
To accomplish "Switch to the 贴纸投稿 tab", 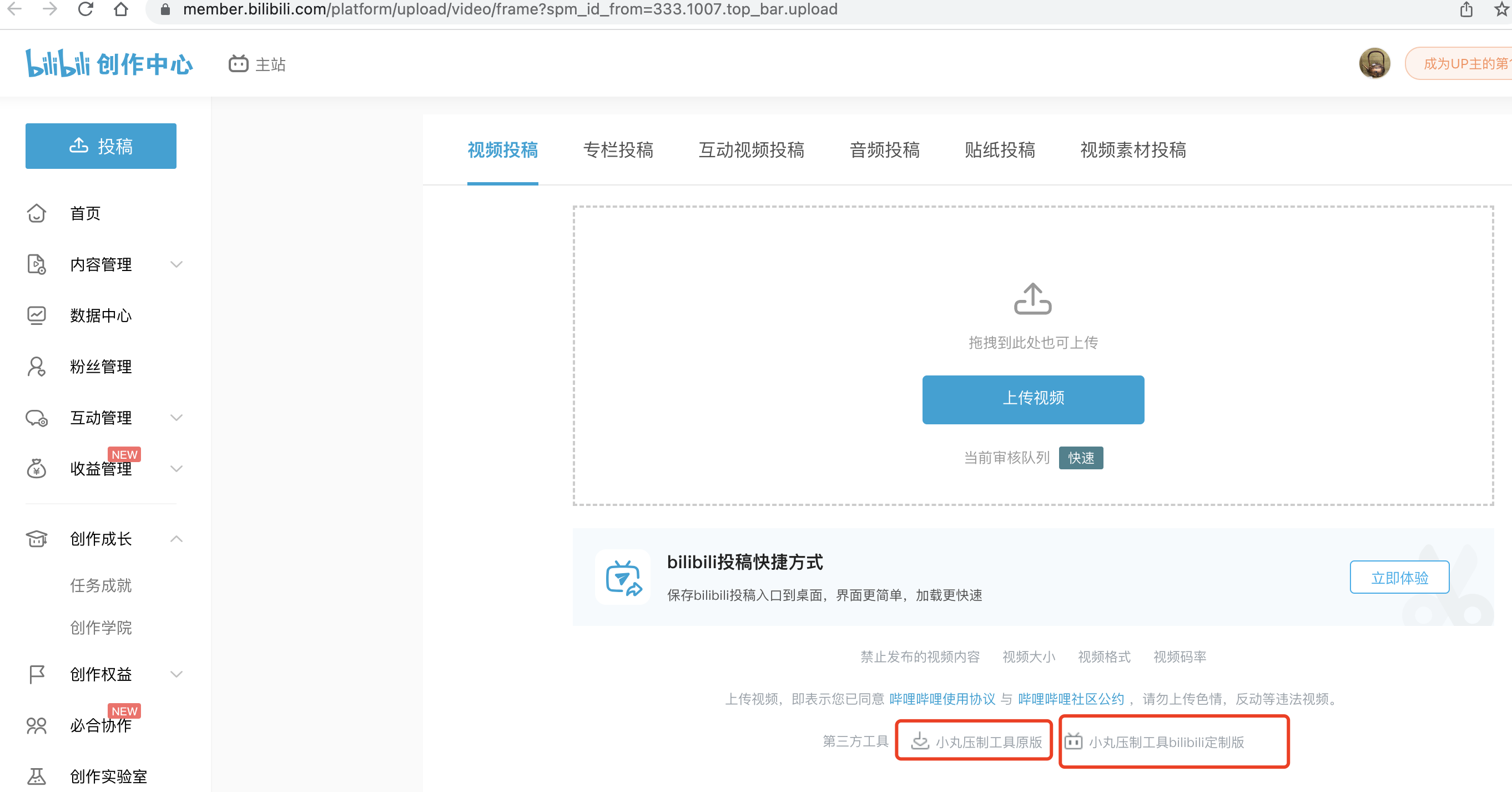I will point(1000,151).
